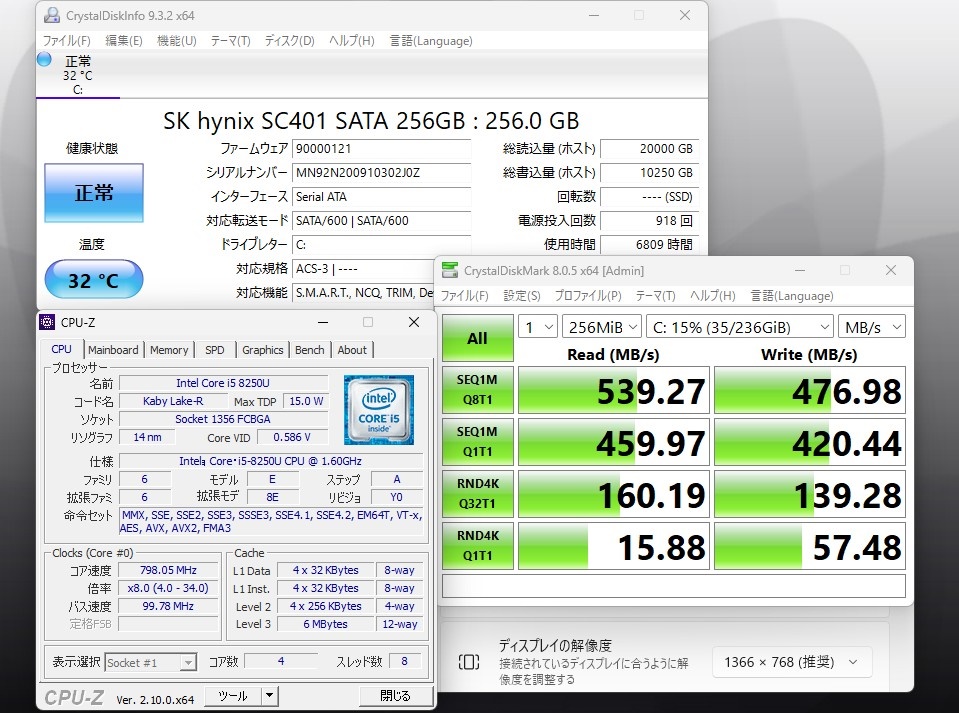Switch to the CPU tab in CPU-Z
Viewport: 959px width, 713px height.
point(62,349)
